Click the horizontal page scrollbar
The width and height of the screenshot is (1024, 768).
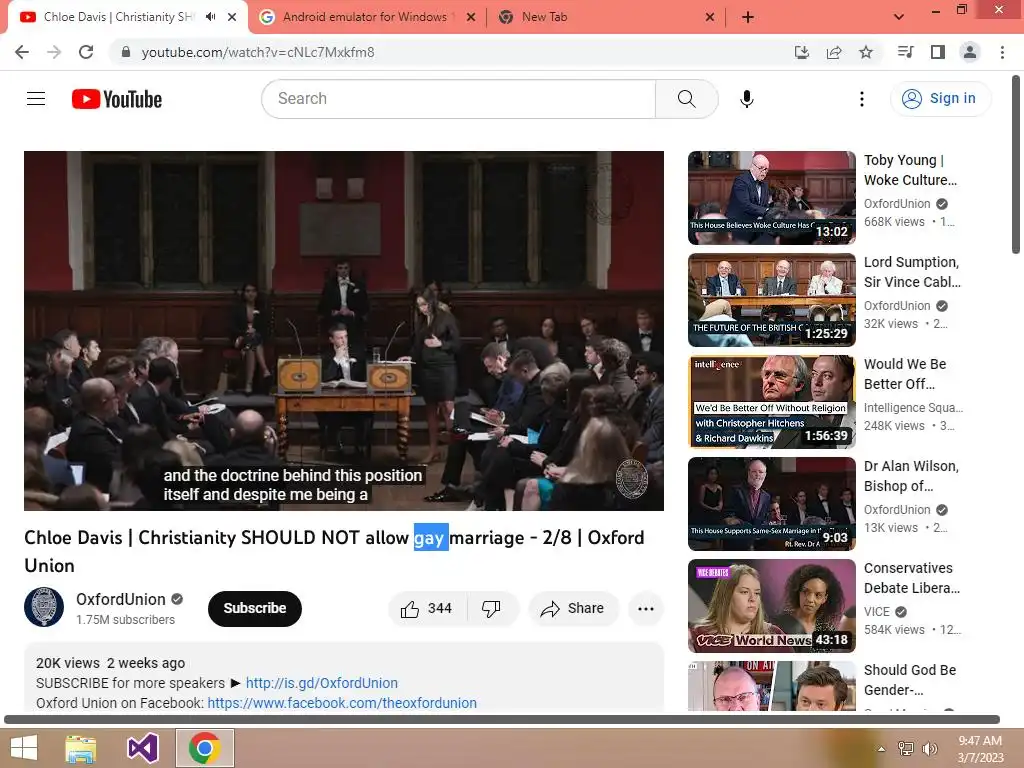click(502, 720)
